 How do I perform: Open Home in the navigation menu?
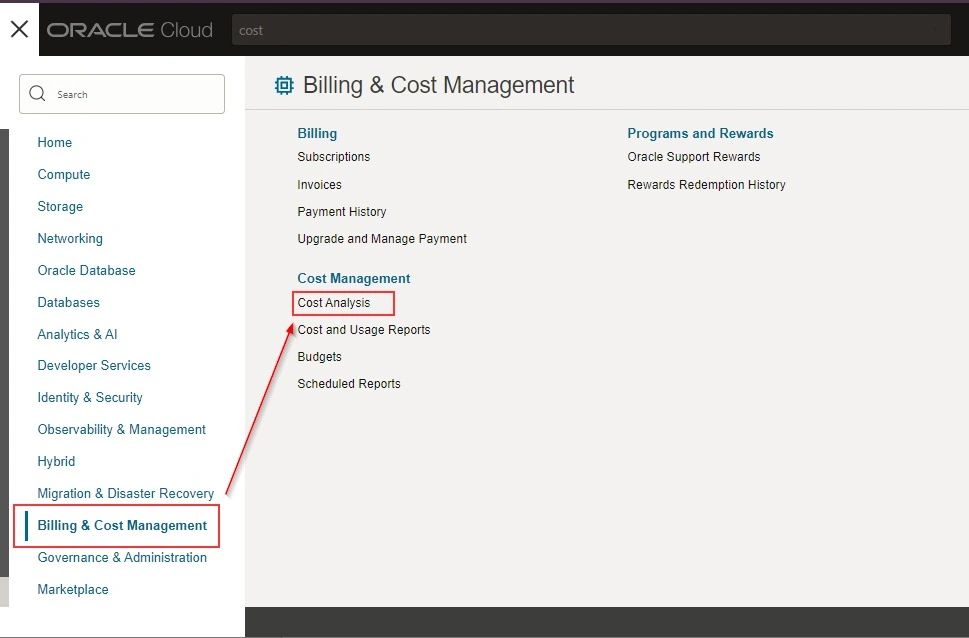pos(54,142)
